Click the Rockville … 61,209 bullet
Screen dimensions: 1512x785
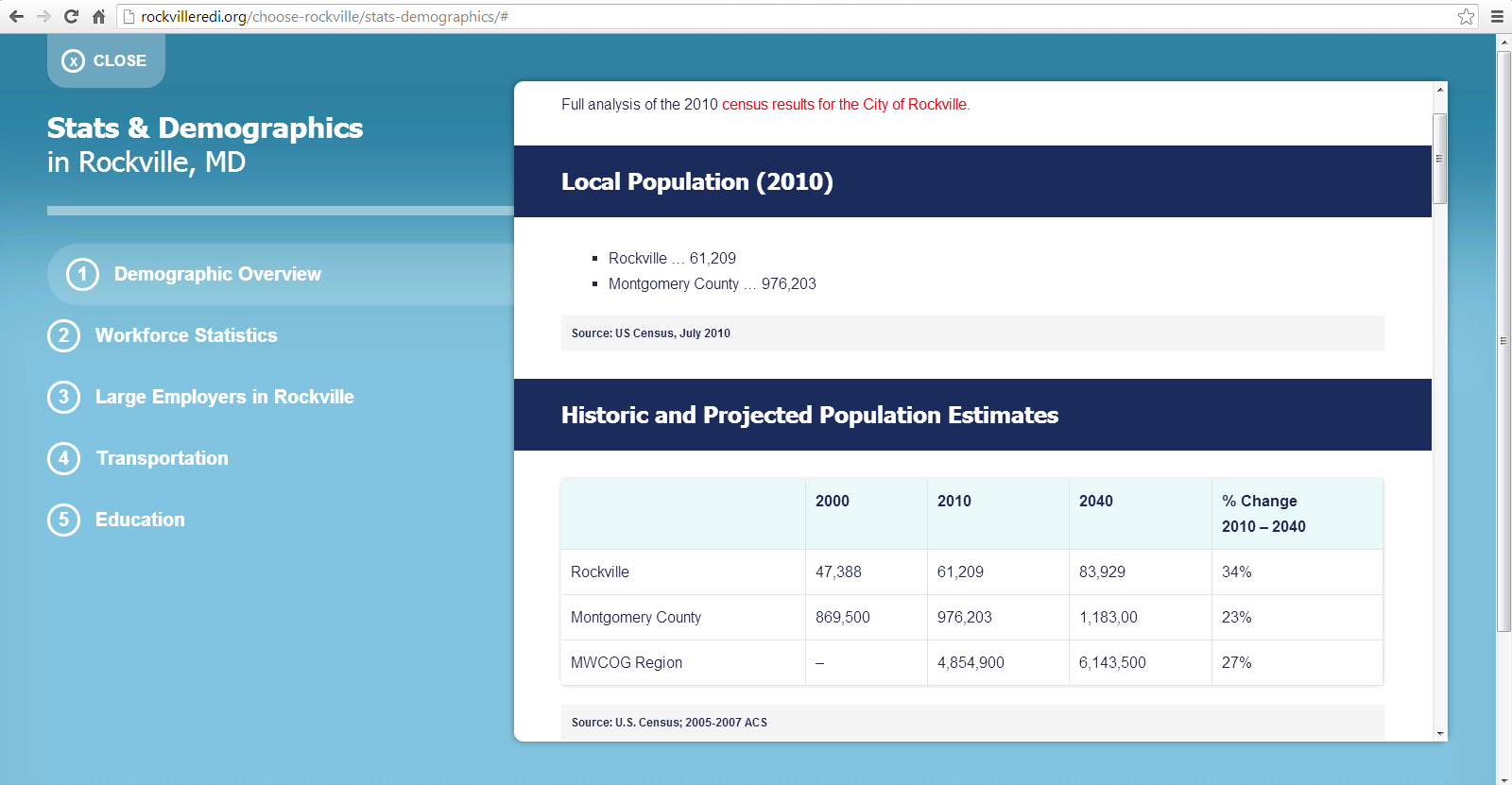click(672, 258)
